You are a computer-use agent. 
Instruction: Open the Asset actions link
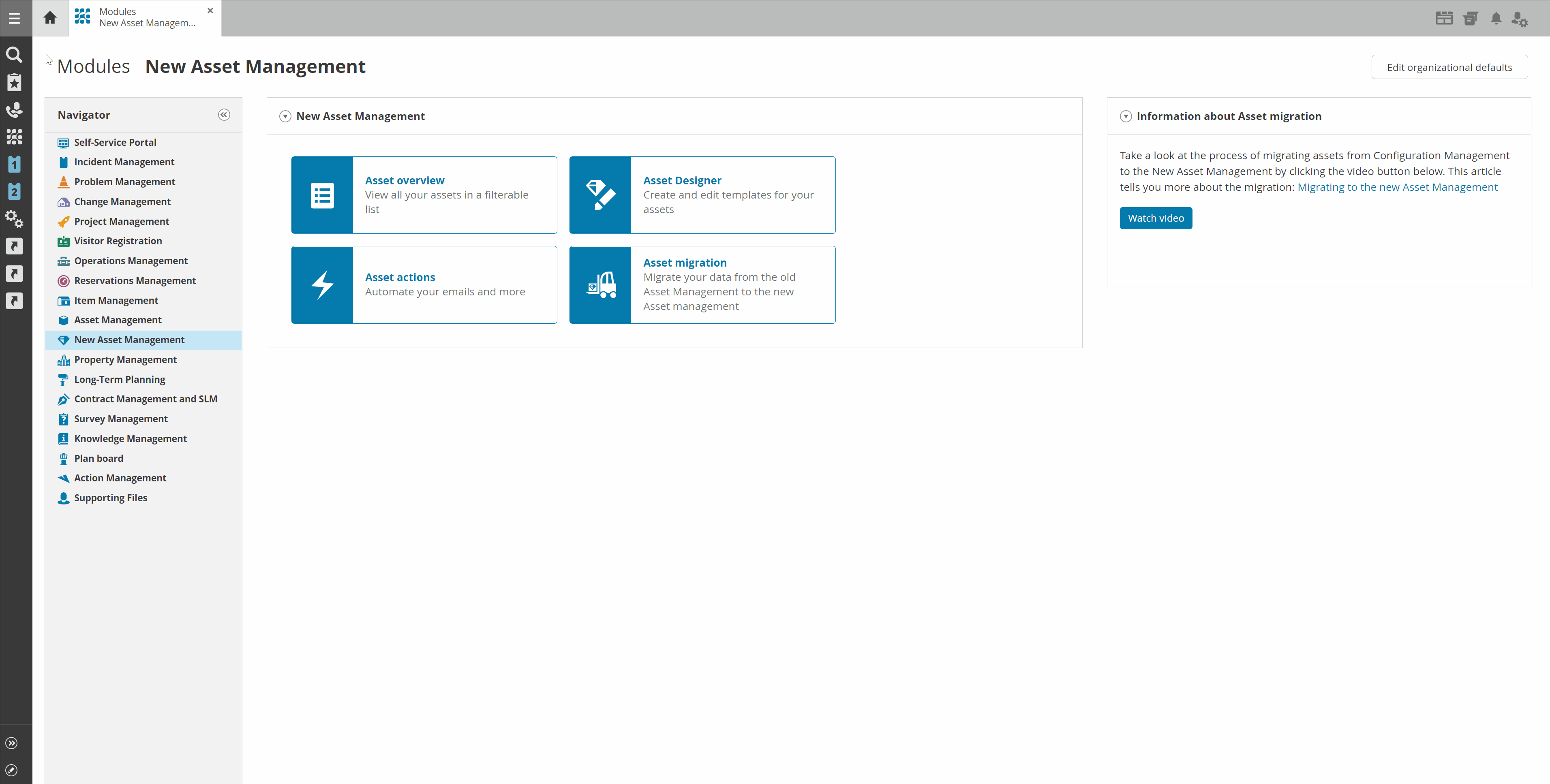click(x=400, y=278)
